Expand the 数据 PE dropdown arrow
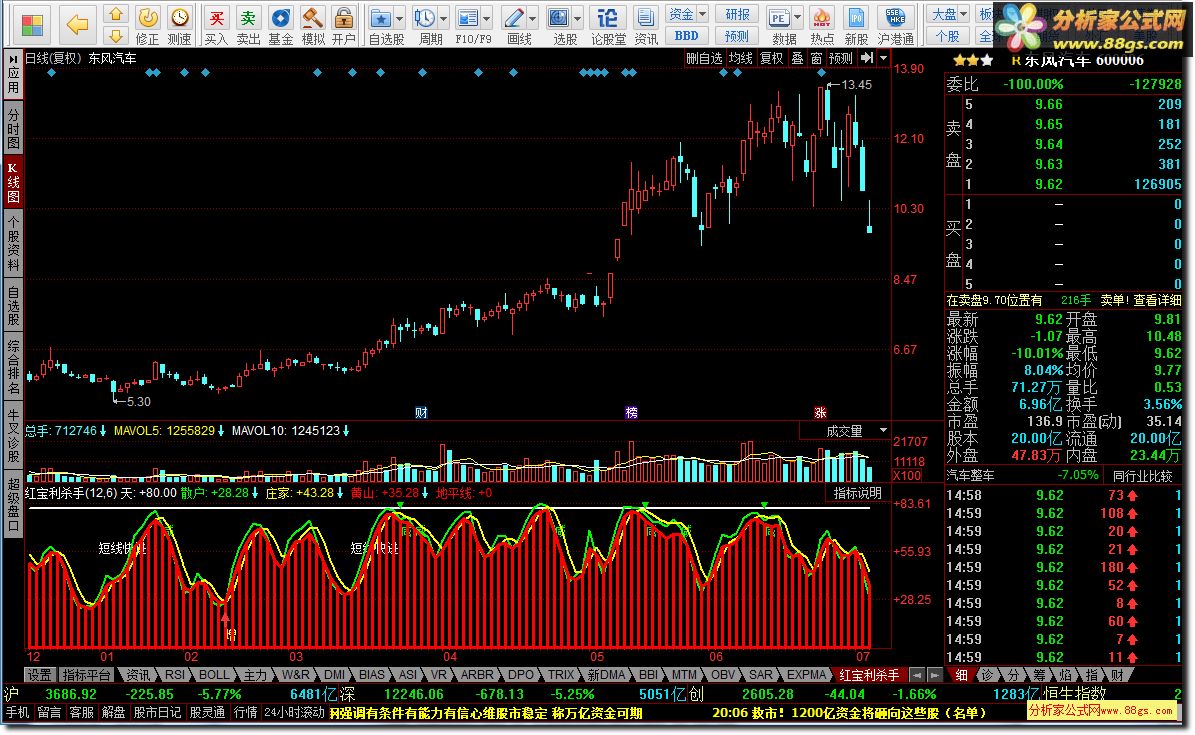 [797, 18]
